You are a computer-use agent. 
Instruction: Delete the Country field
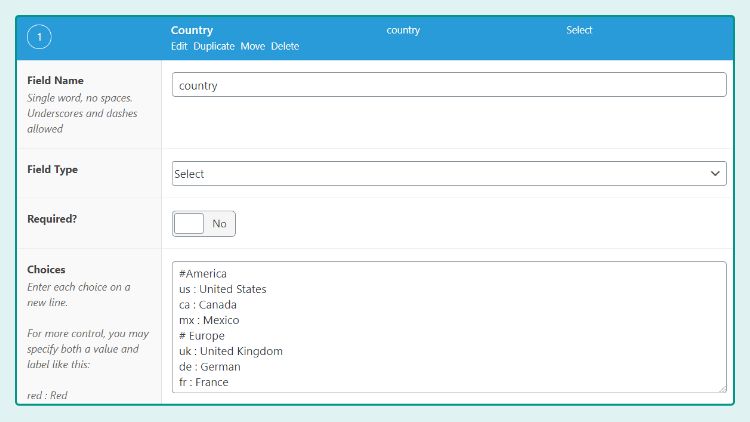coord(285,46)
